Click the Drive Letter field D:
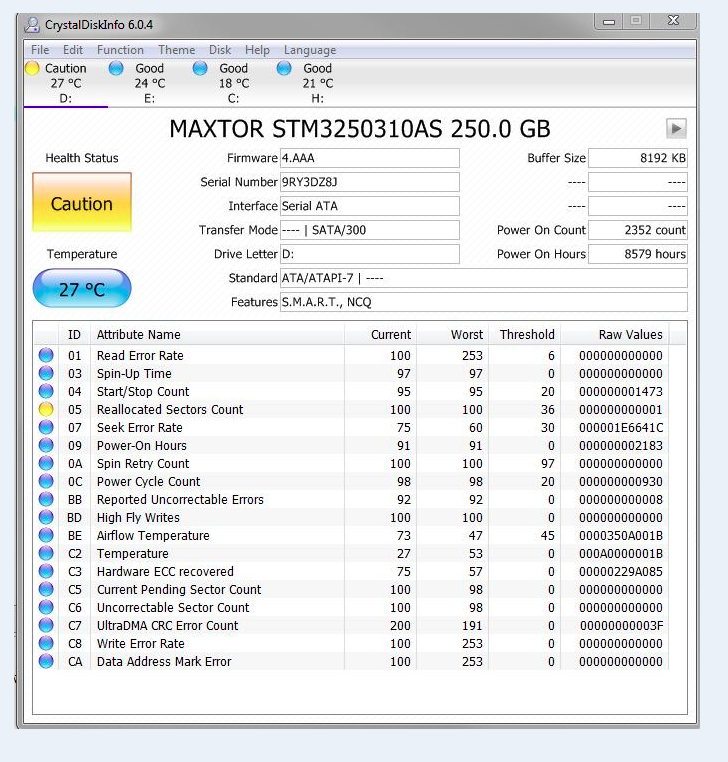Screen dimensions: 728x762 pos(370,254)
